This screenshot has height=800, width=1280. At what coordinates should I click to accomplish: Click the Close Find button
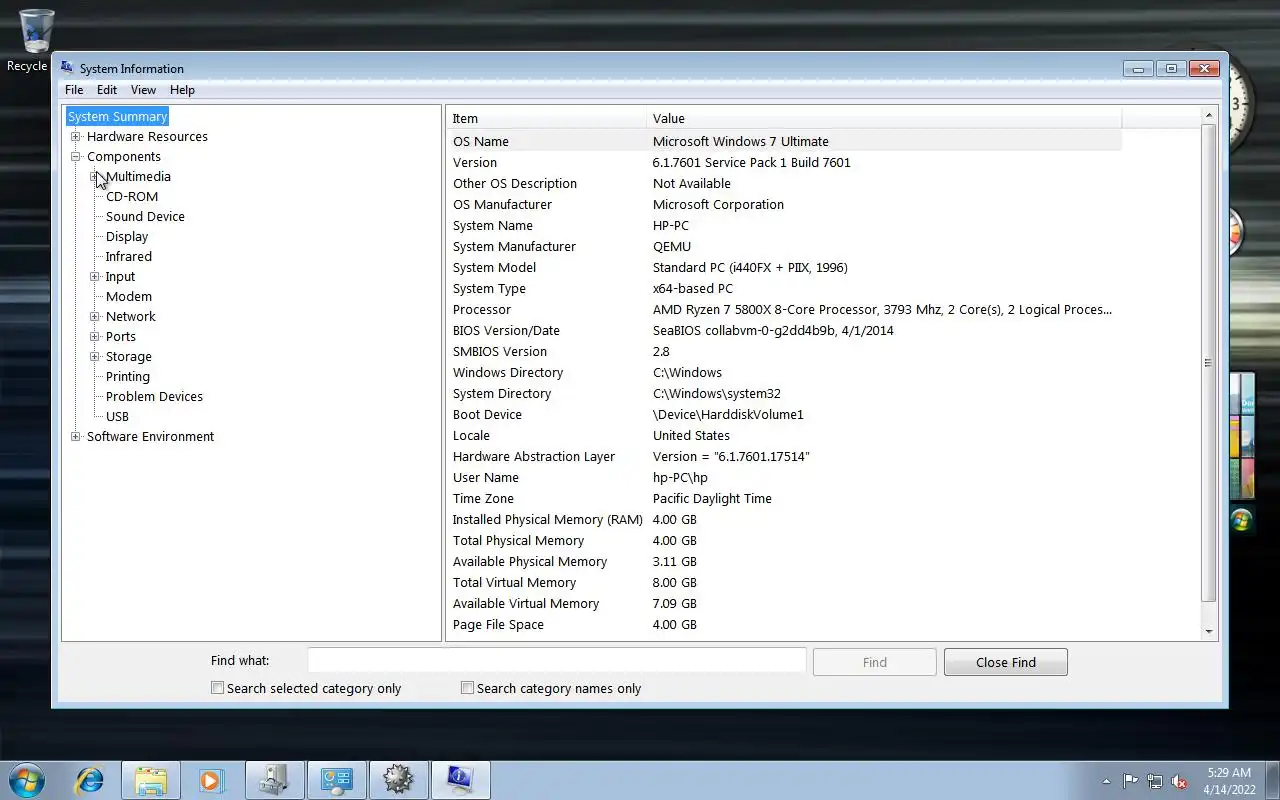(1005, 662)
